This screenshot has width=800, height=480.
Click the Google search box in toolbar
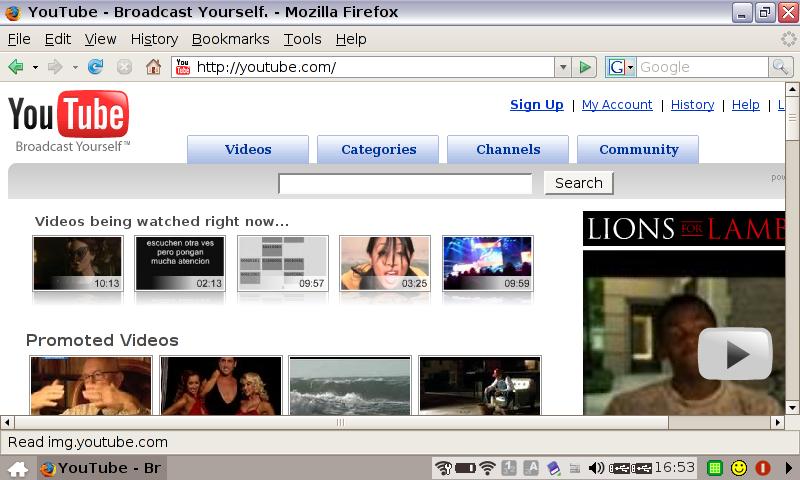tap(702, 67)
